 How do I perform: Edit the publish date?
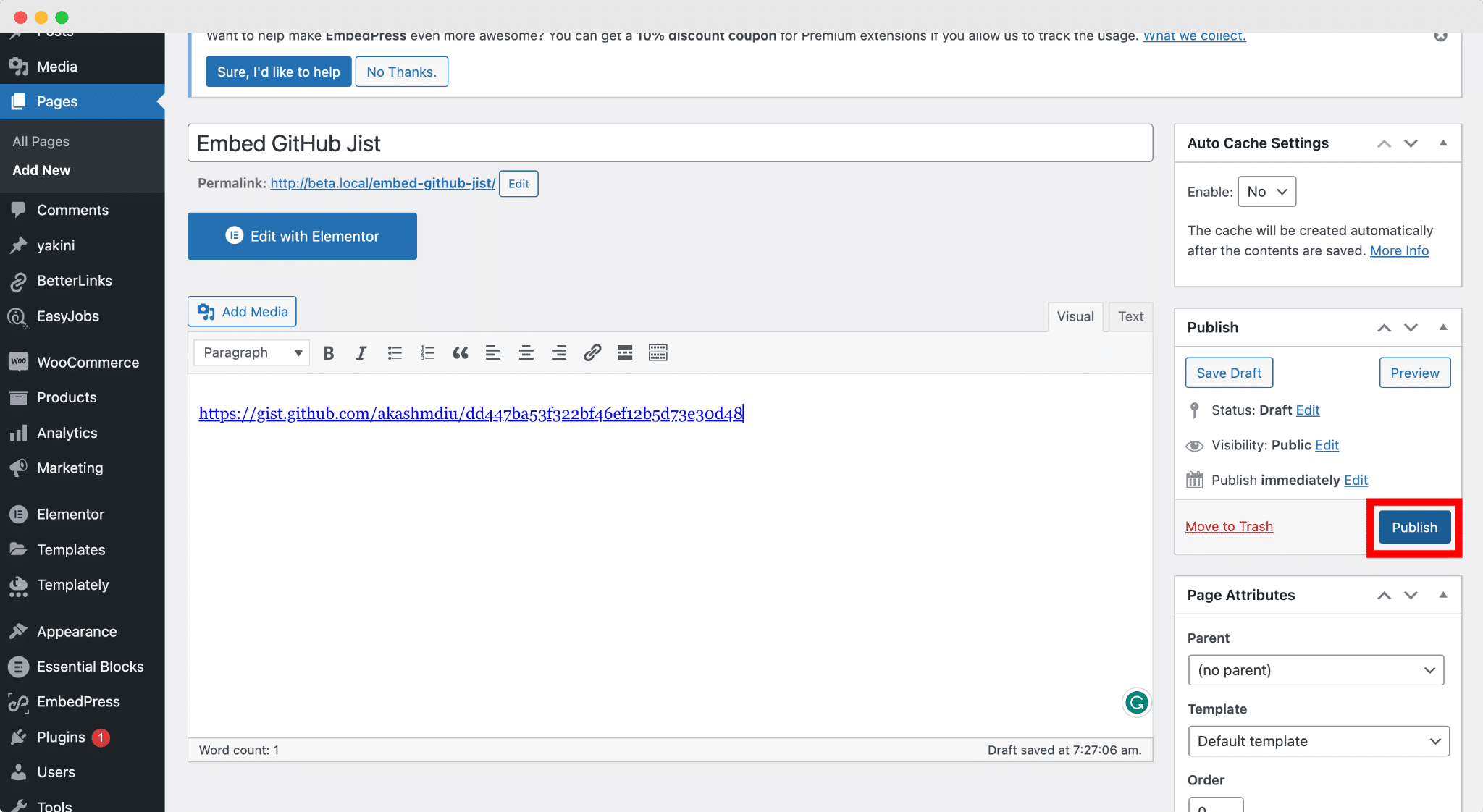point(1356,481)
